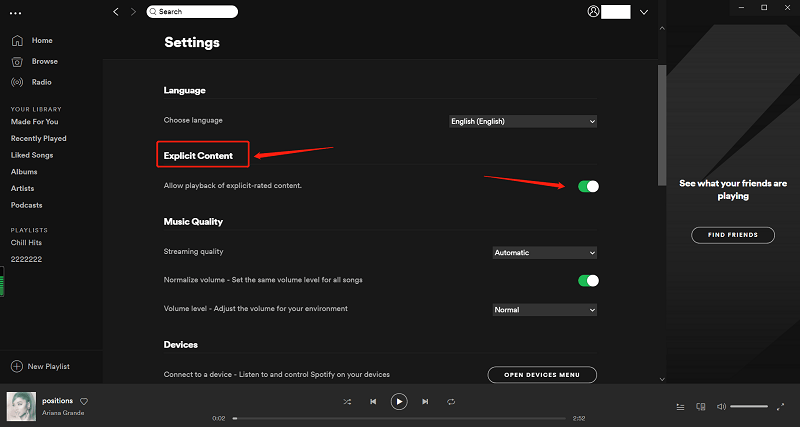
Task: Mute with the speaker icon
Action: tap(721, 407)
